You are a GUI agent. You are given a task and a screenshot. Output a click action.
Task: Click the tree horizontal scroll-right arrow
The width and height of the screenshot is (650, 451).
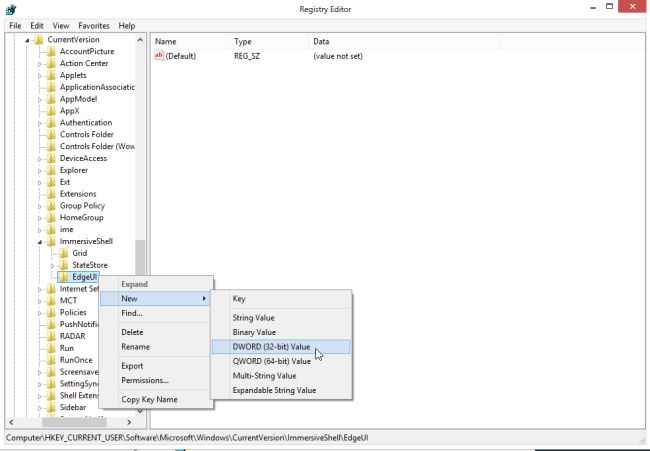click(x=129, y=422)
